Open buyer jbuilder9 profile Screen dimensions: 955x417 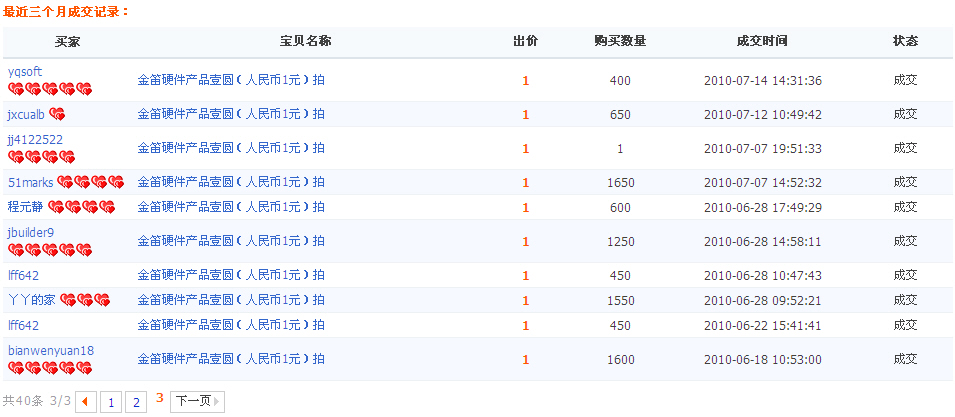point(31,233)
